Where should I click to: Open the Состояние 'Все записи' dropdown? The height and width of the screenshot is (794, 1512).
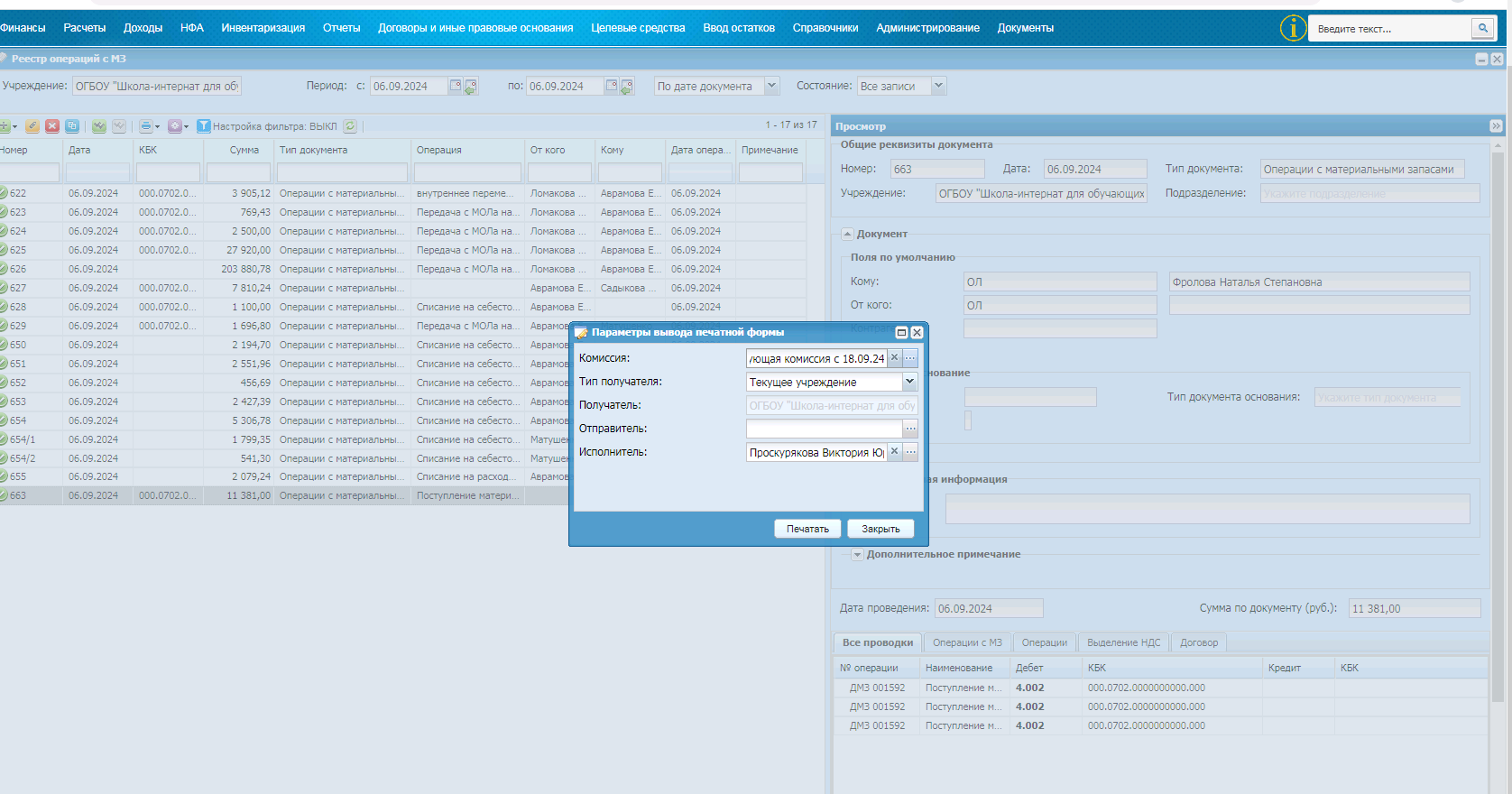[938, 86]
